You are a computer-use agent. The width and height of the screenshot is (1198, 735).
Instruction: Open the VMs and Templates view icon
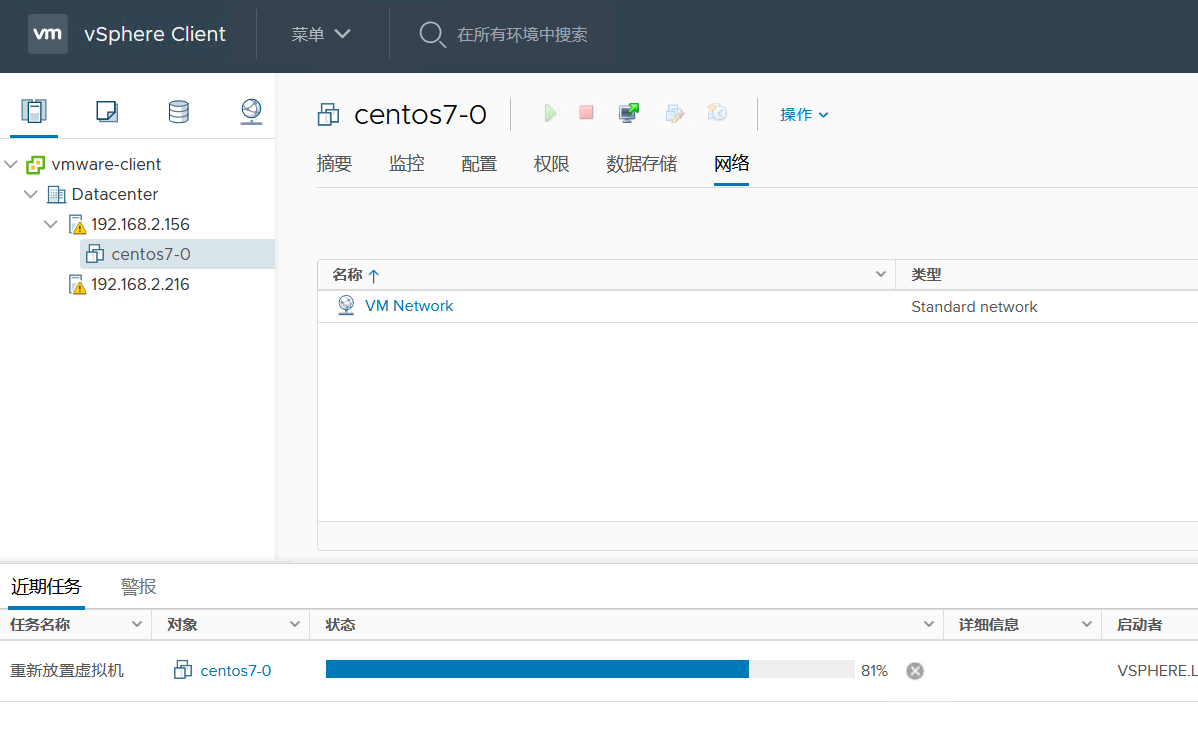(107, 112)
